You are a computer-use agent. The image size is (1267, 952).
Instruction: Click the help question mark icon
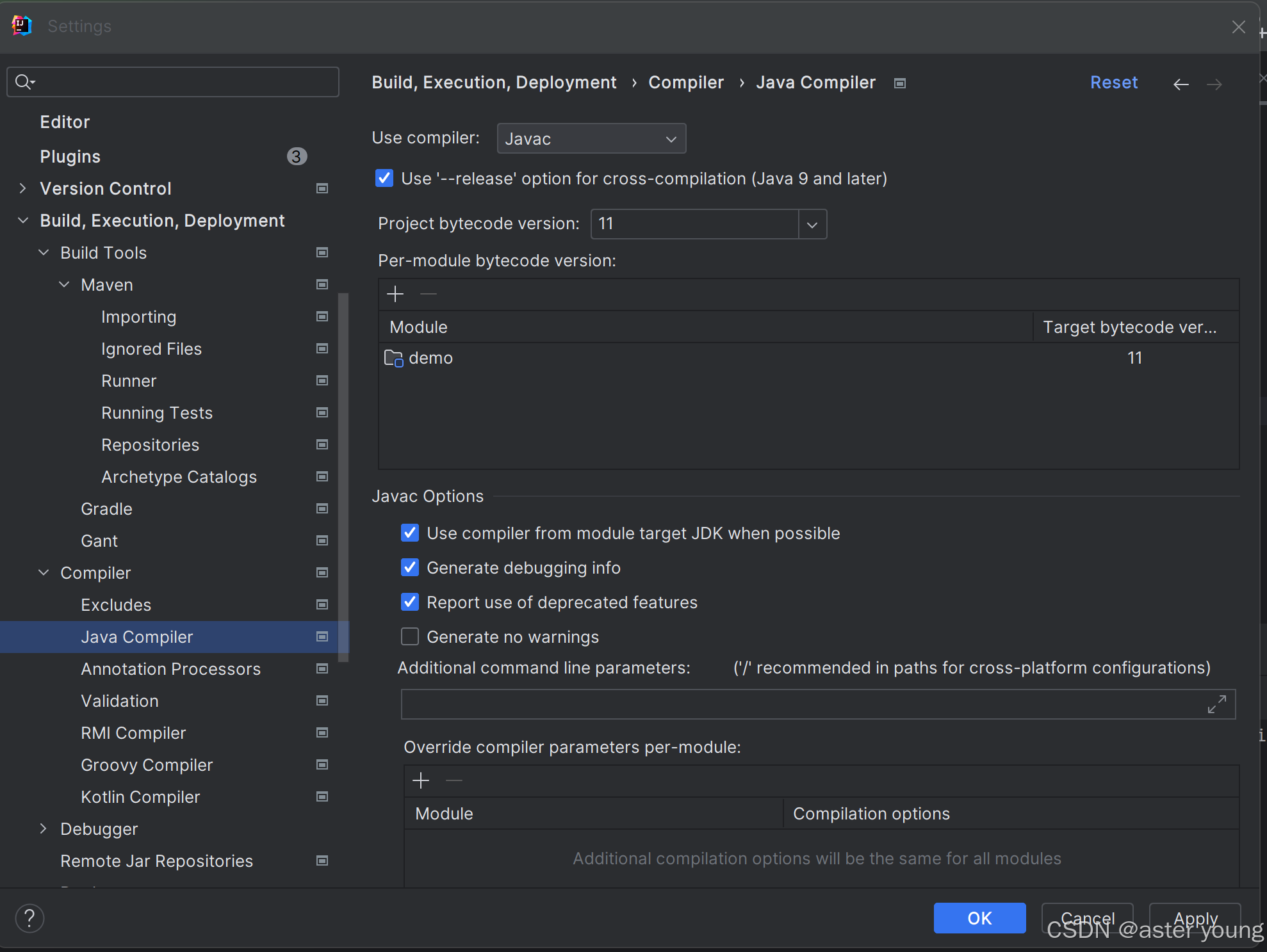pyautogui.click(x=29, y=918)
